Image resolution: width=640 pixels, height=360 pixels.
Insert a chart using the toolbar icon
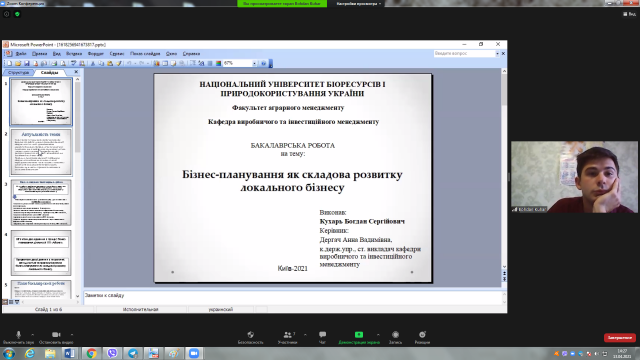(x=156, y=63)
